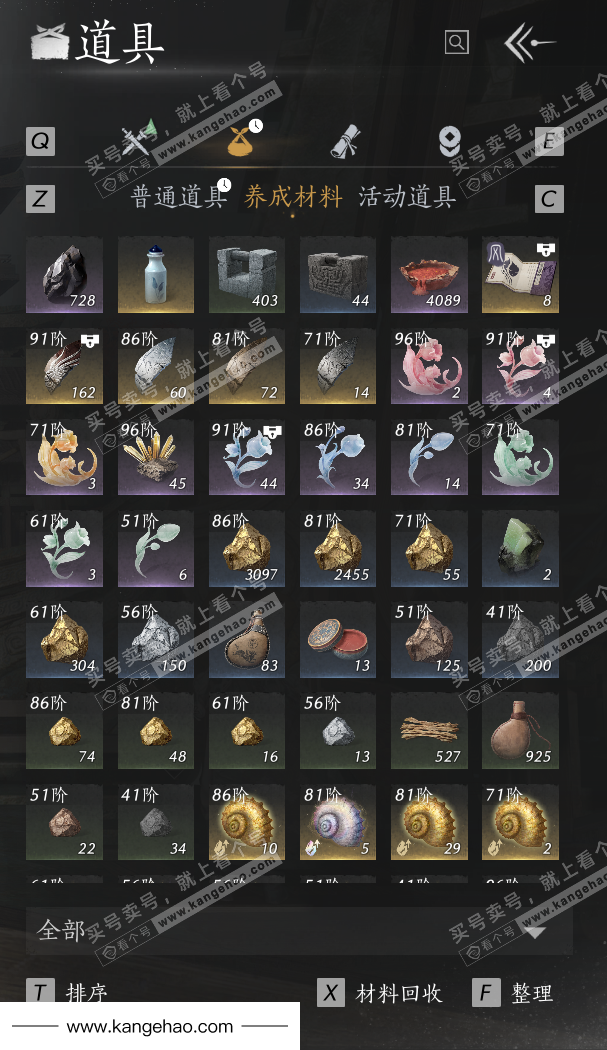The width and height of the screenshot is (607, 1050).
Task: Click the red bowl item showing 4089
Action: tap(429, 275)
